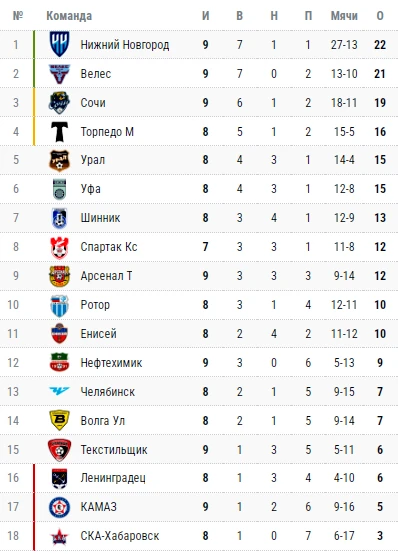398x557 pixels.
Task: Click the Спартак Кс club emblem
Action: [x=59, y=248]
